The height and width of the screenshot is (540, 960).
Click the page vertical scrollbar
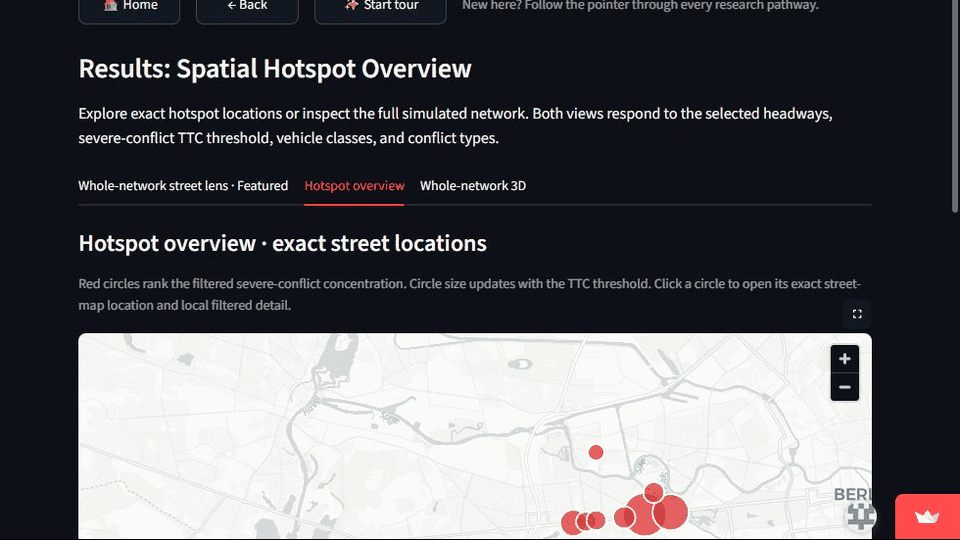click(955, 107)
